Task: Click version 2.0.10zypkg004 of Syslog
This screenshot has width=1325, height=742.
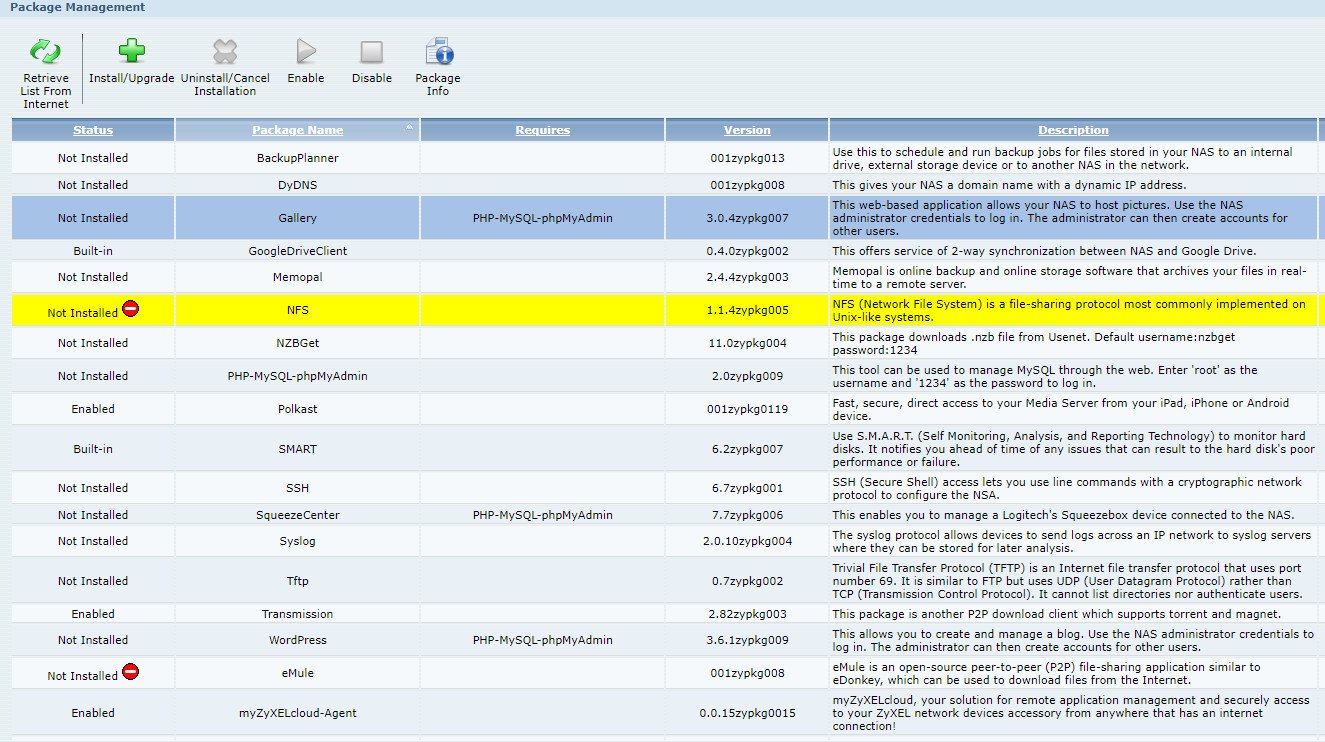Action: [747, 541]
